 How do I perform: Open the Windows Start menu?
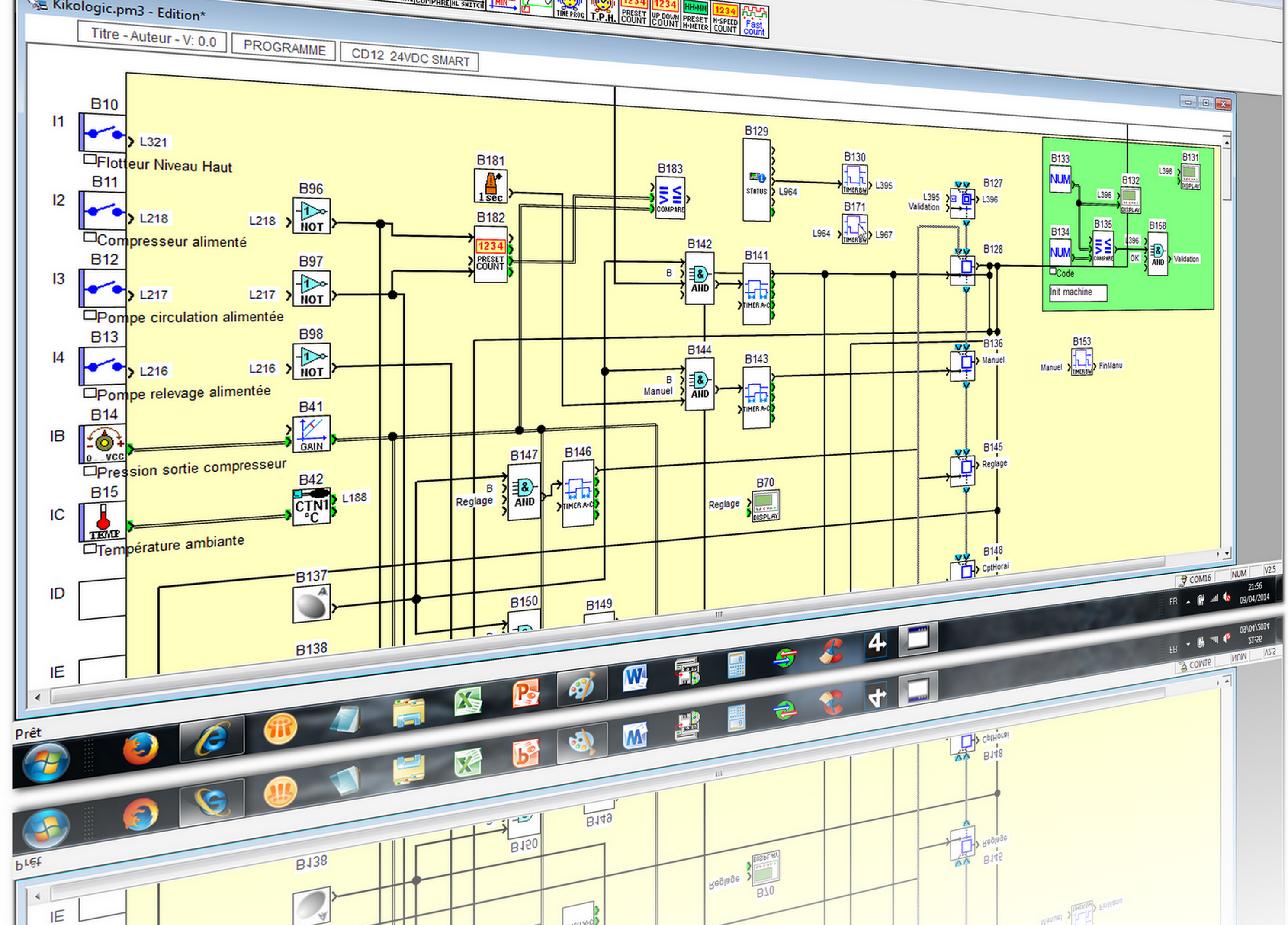pos(46,762)
